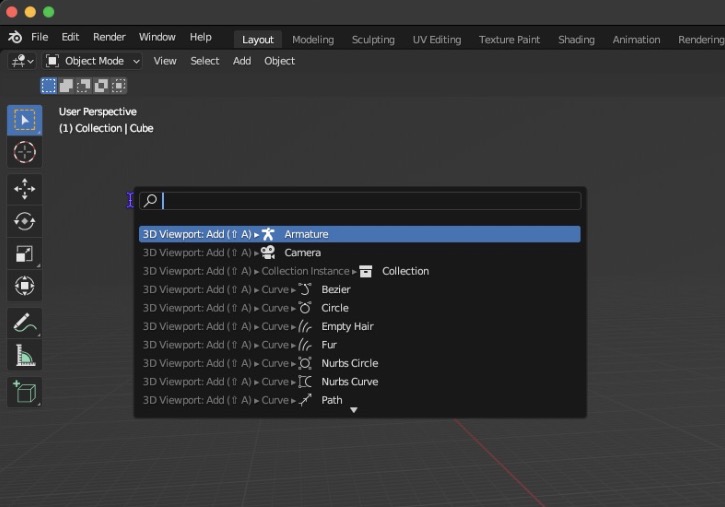725x507 pixels.
Task: Maximize the window with green button
Action: point(49,12)
